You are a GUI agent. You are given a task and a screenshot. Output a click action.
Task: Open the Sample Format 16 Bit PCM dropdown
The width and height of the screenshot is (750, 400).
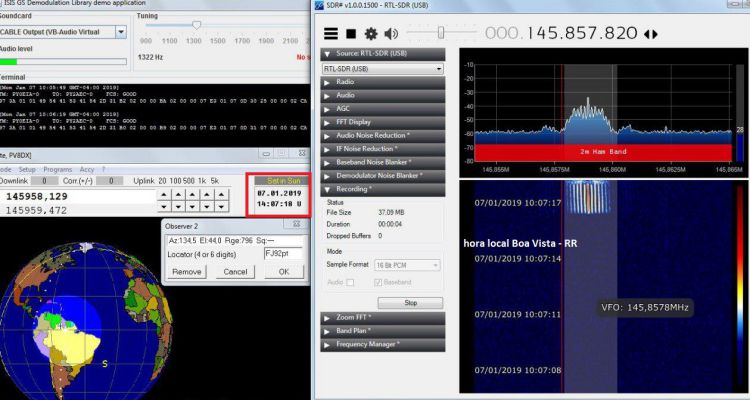coord(407,265)
